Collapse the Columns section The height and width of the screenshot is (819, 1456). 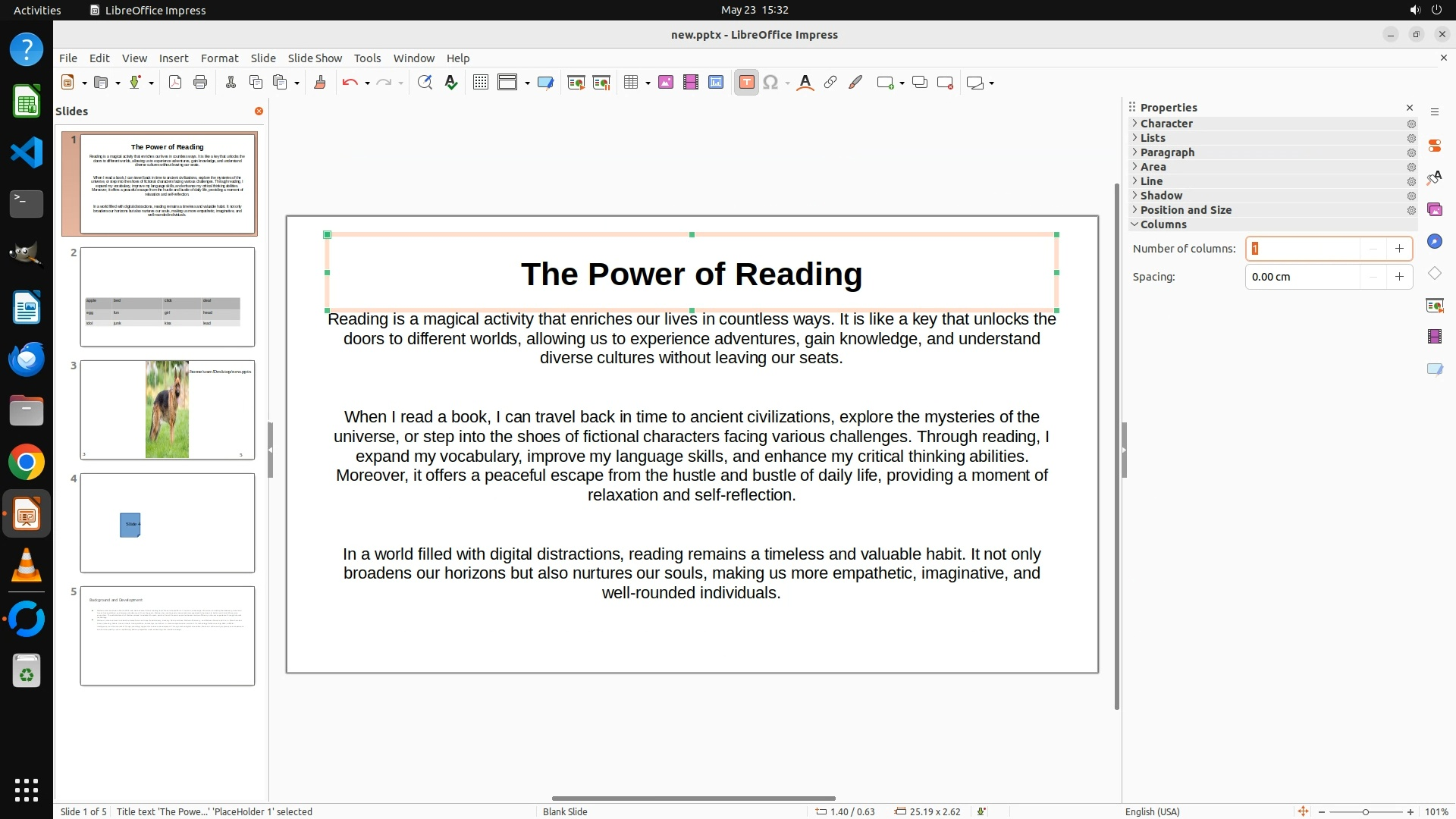coord(1163,224)
